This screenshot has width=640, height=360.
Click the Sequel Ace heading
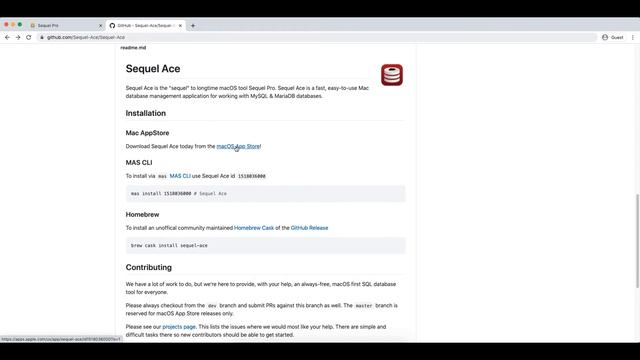[x=153, y=69]
